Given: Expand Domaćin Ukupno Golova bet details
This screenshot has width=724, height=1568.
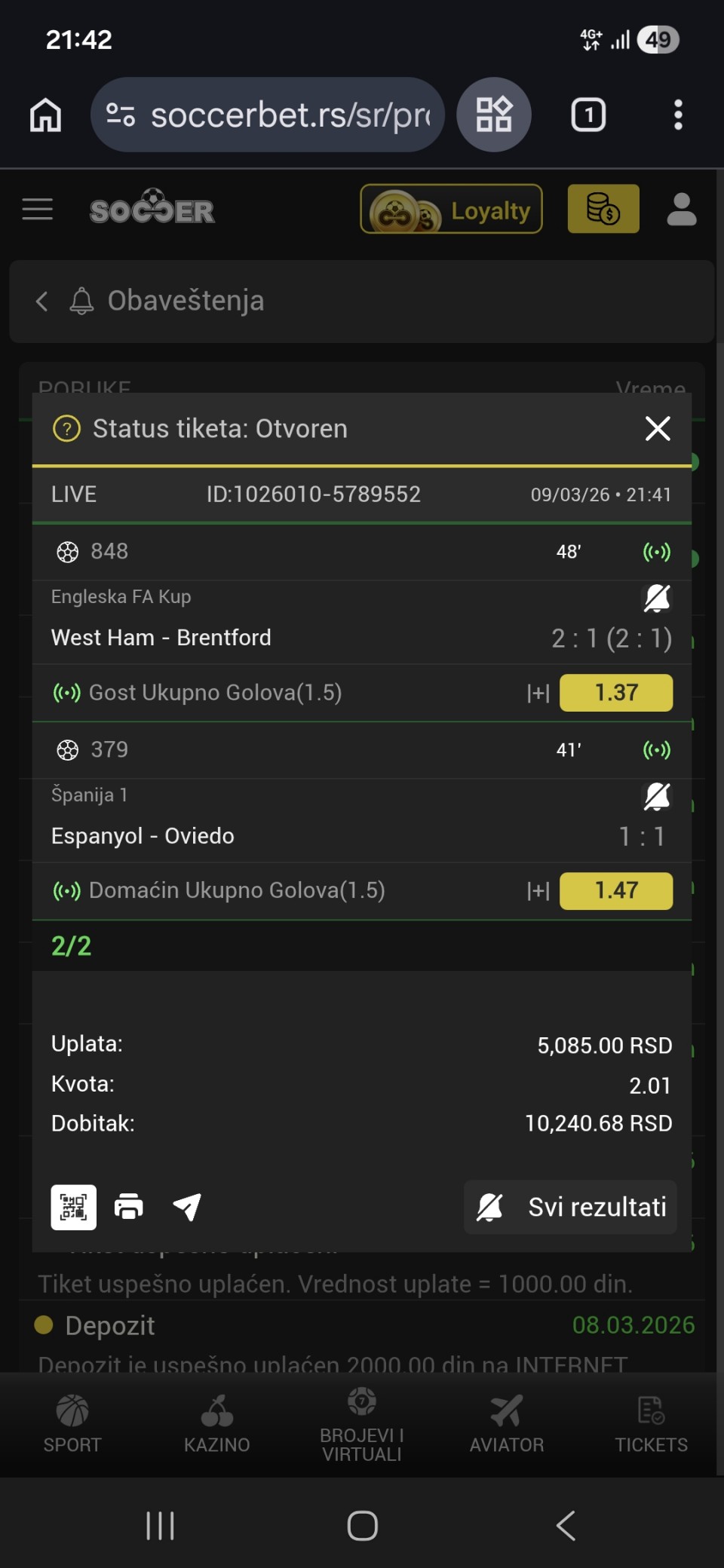Looking at the screenshot, I should click(x=538, y=891).
